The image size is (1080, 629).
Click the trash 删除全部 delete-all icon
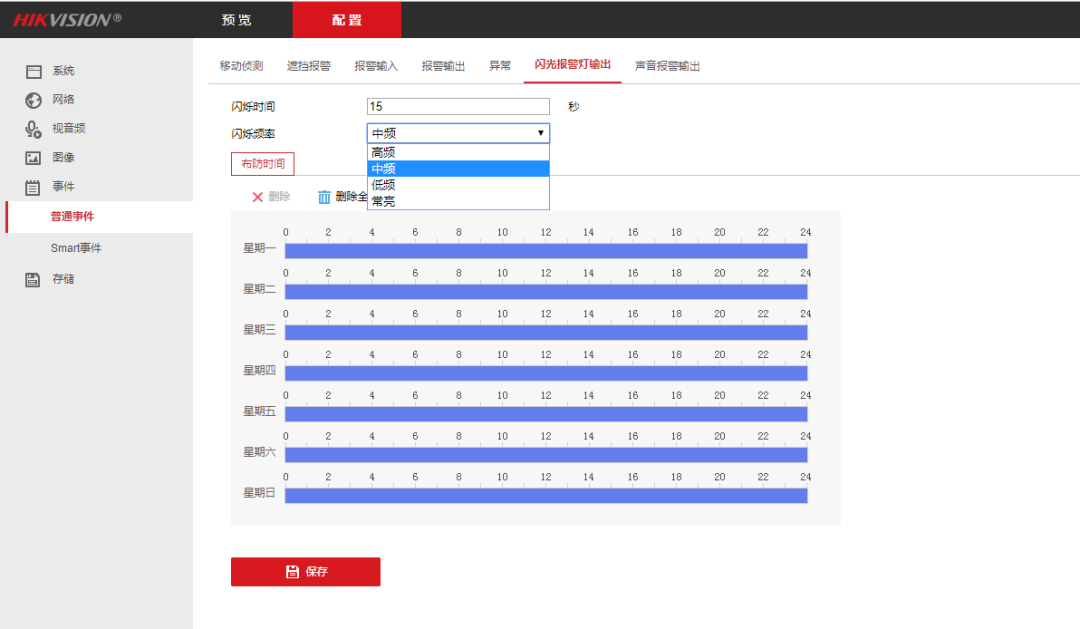point(323,197)
